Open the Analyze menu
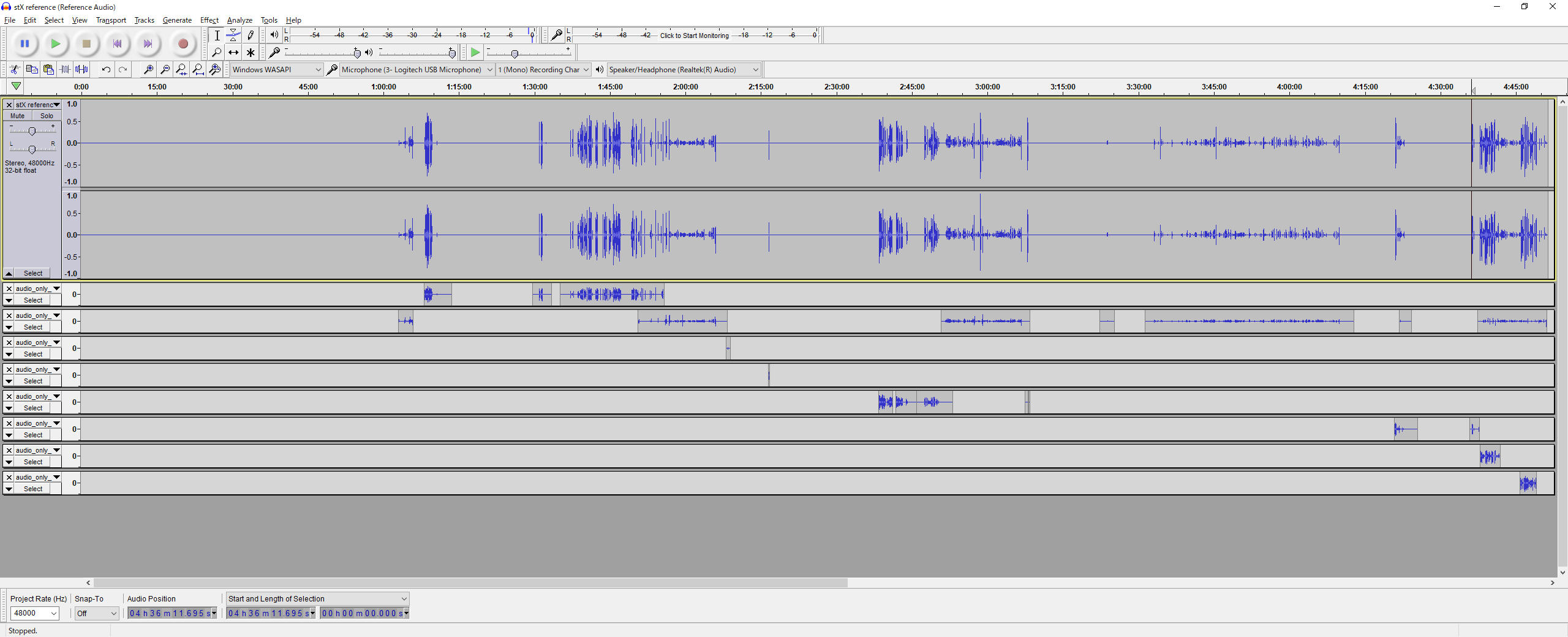The width and height of the screenshot is (1568, 637). [239, 20]
